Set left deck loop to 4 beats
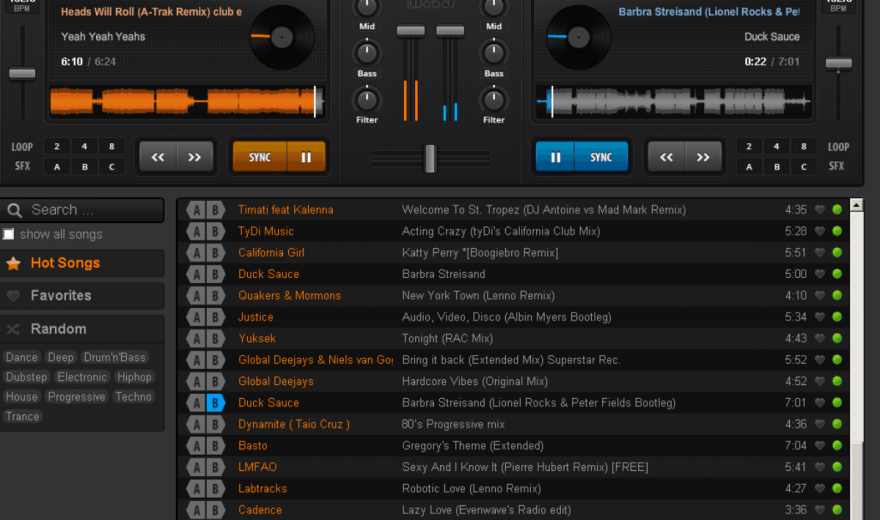 coord(84,146)
